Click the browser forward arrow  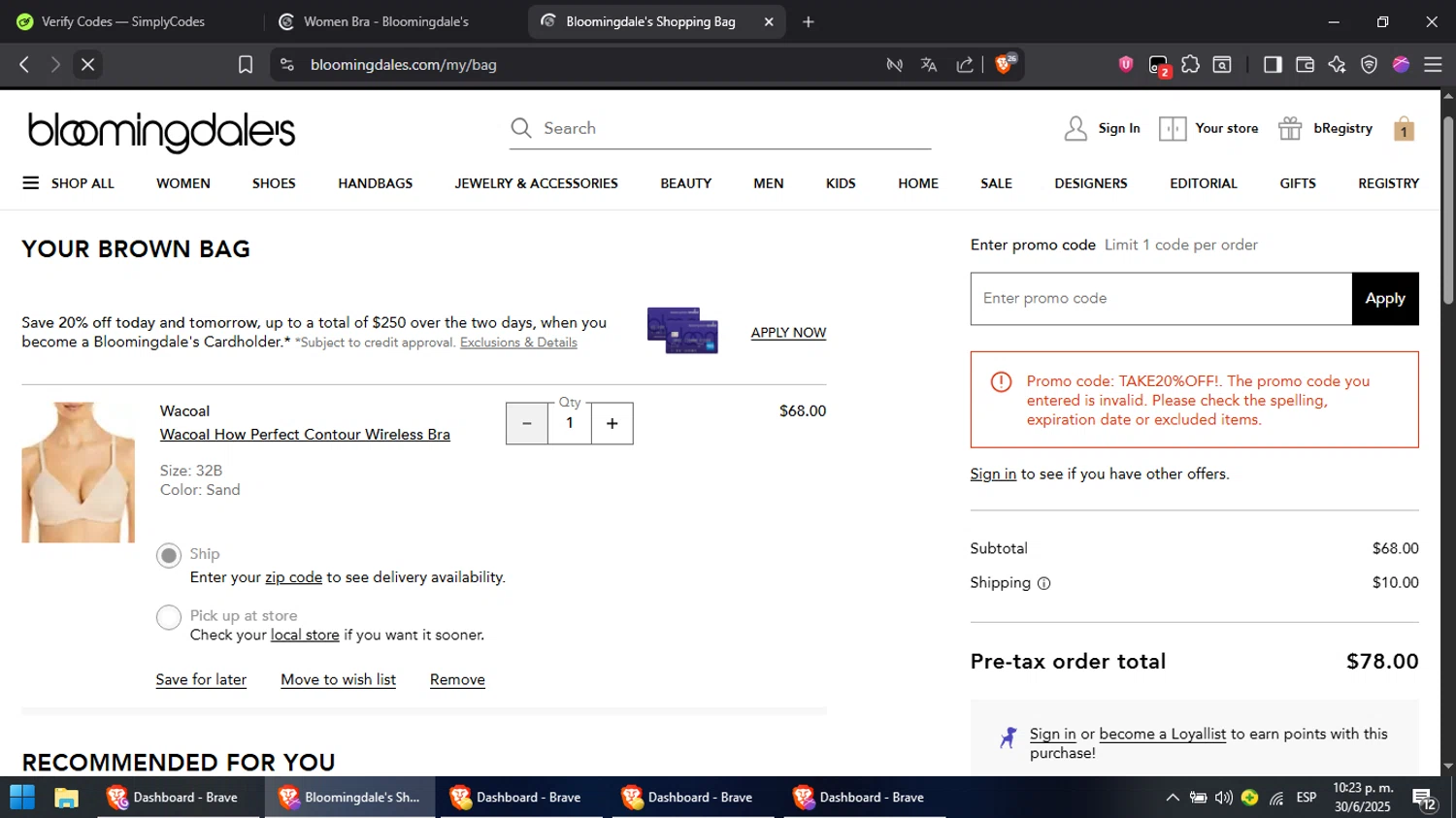[55, 65]
